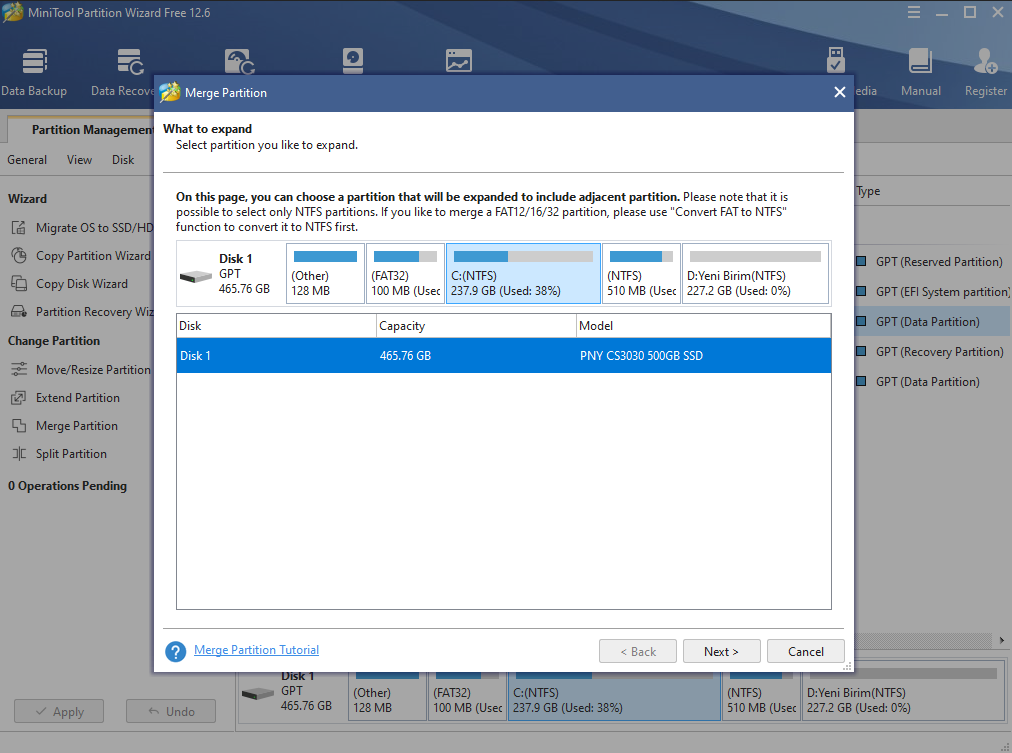Viewport: 1012px width, 753px height.
Task: Cancel the Merge Partition wizard
Action: 805,652
